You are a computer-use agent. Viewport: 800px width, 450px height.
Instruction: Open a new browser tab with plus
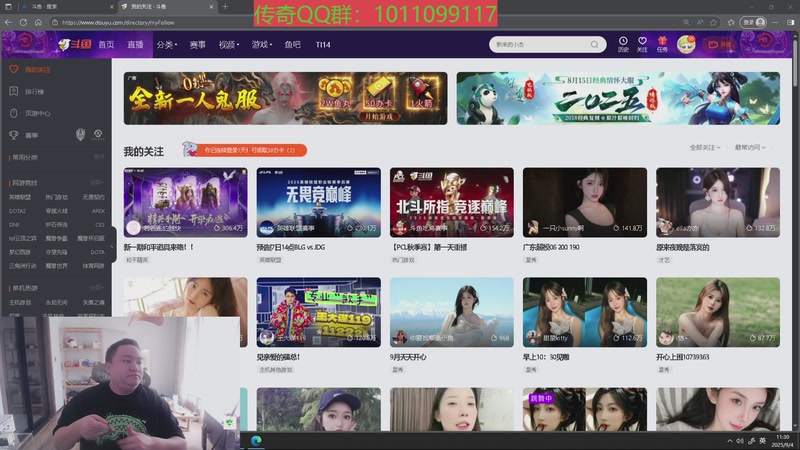(225, 7)
